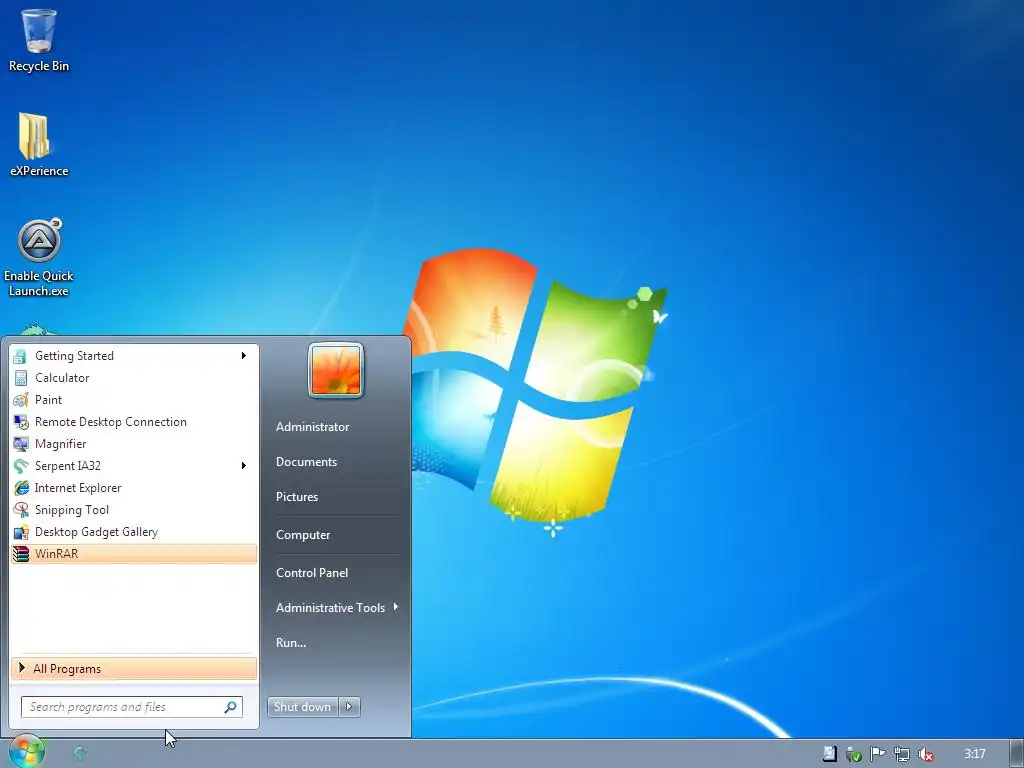Click the eXPerience folder caption text
The width and height of the screenshot is (1024, 768).
[39, 171]
